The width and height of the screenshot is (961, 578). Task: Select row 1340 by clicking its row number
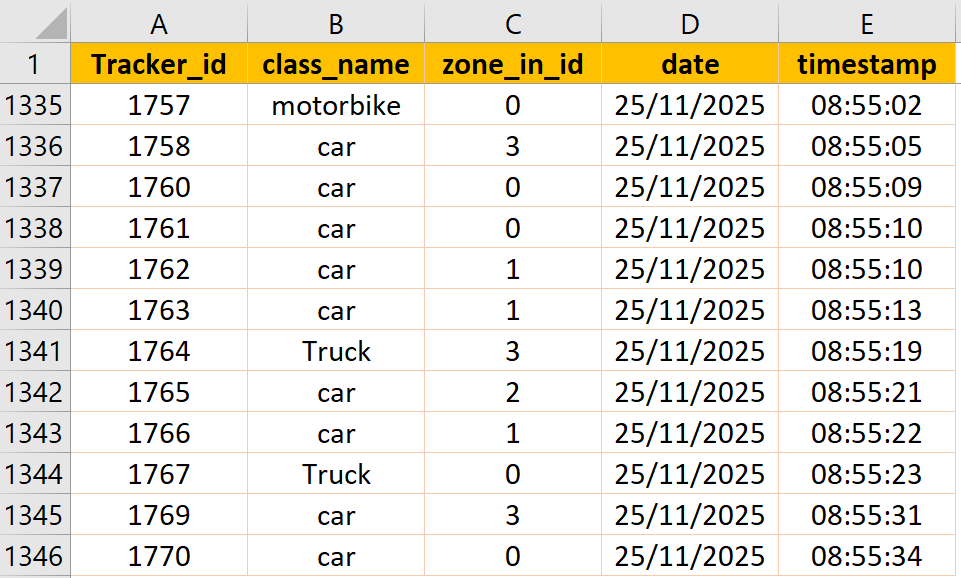pyautogui.click(x=33, y=310)
